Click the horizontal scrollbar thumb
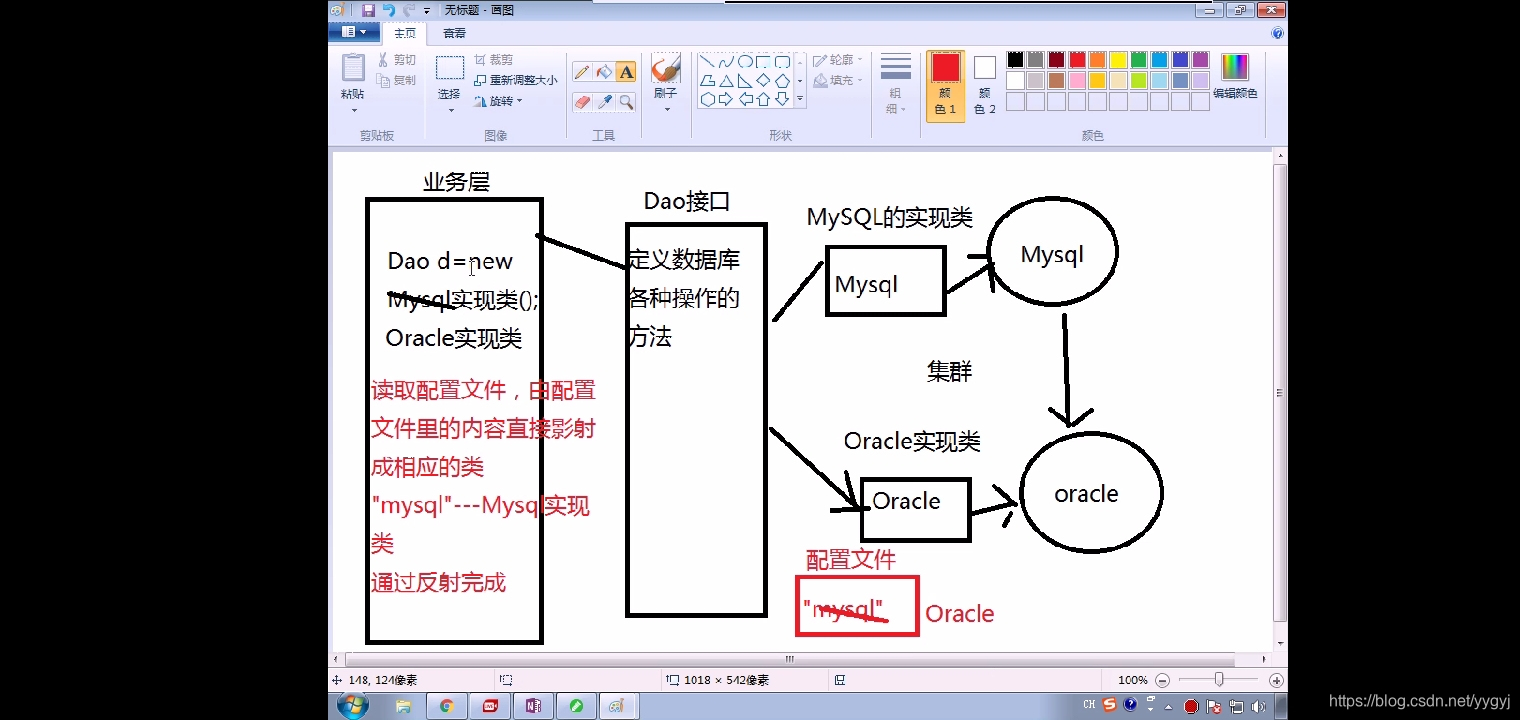Image resolution: width=1520 pixels, height=720 pixels. [x=789, y=660]
